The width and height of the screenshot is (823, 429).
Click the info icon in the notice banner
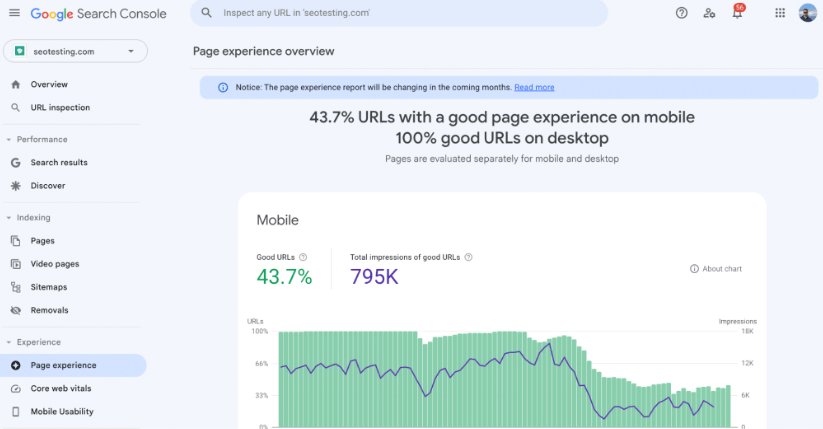[223, 87]
